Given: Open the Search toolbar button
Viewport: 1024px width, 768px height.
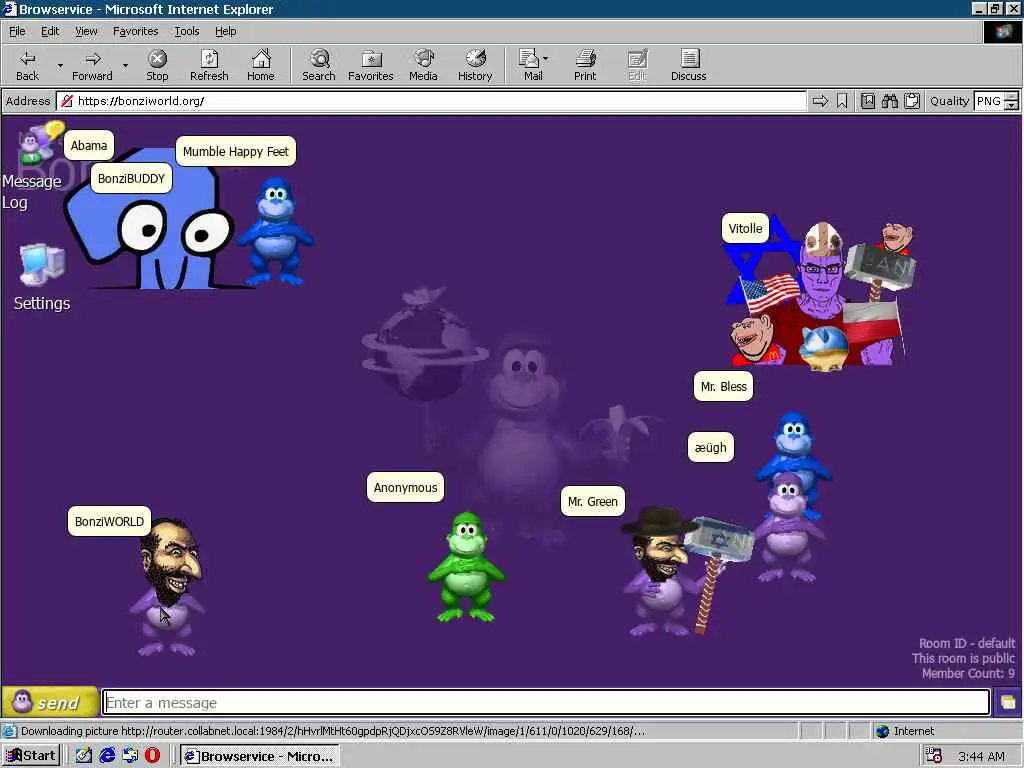Looking at the screenshot, I should [319, 65].
